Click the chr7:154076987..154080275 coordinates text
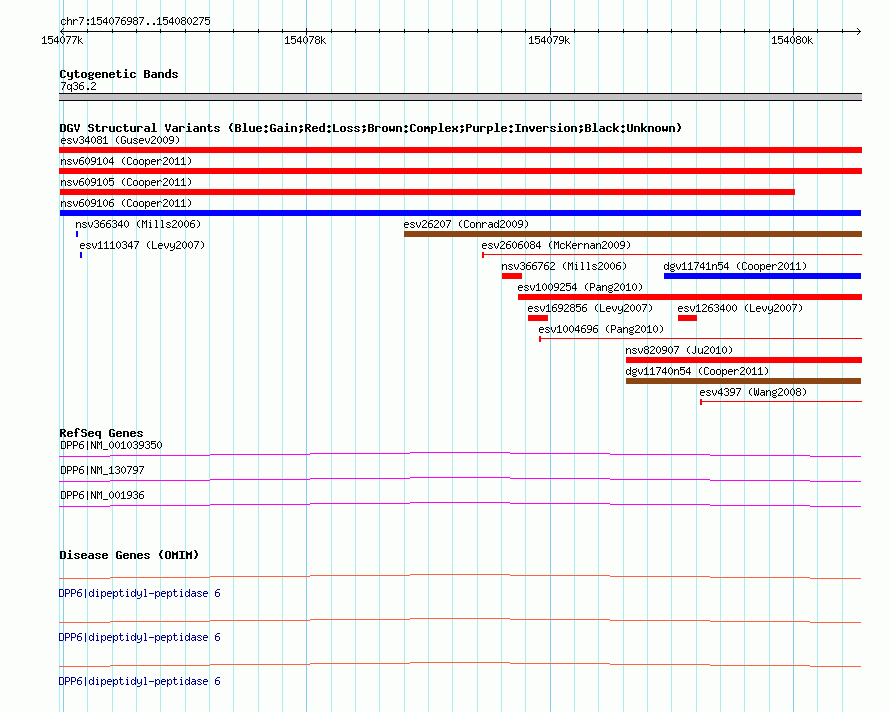This screenshot has height=712, width=890. (x=135, y=22)
